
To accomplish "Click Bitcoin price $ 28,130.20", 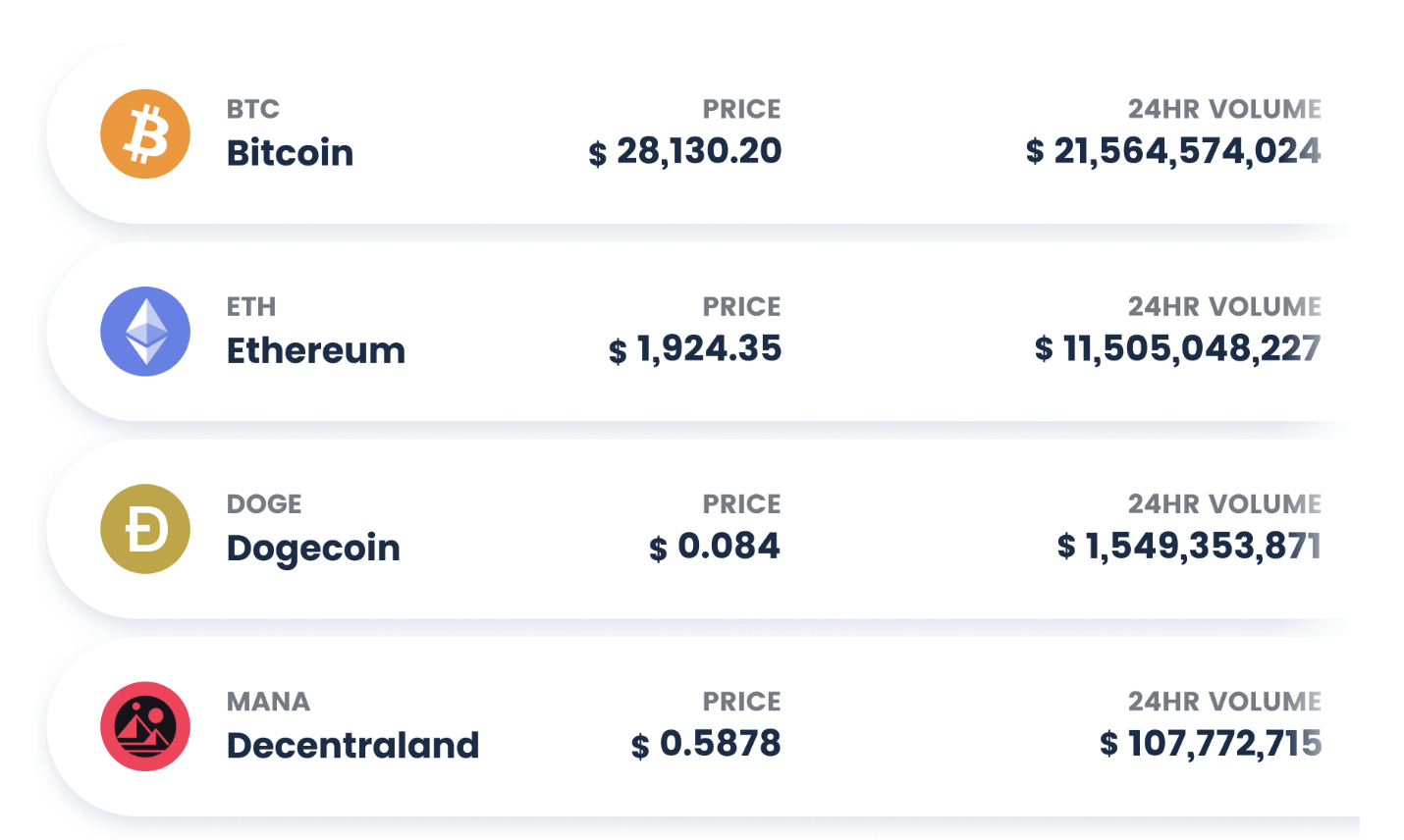I will pos(685,151).
